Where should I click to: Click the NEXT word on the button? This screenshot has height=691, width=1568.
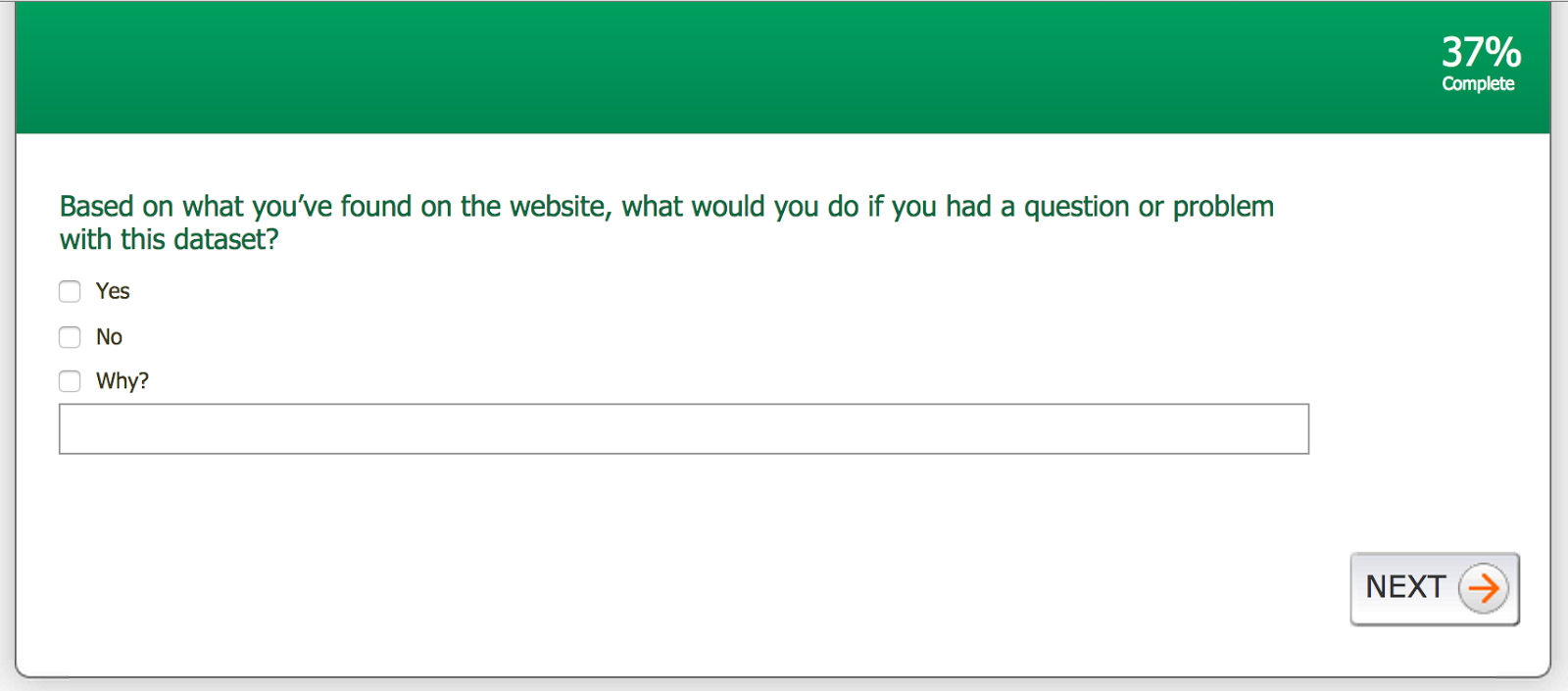click(x=1405, y=587)
